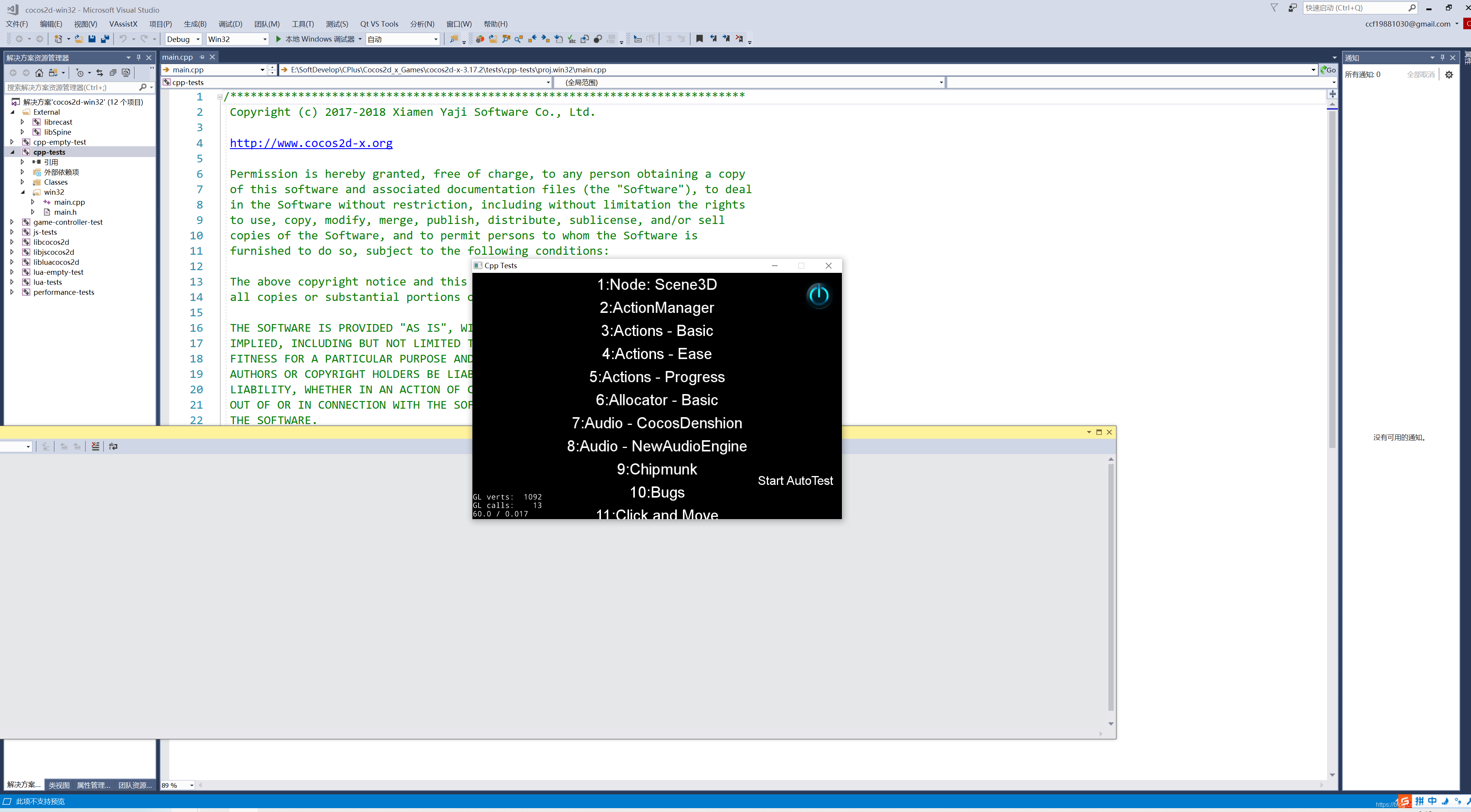
Task: Open the 生成(B) menu
Action: tap(195, 24)
